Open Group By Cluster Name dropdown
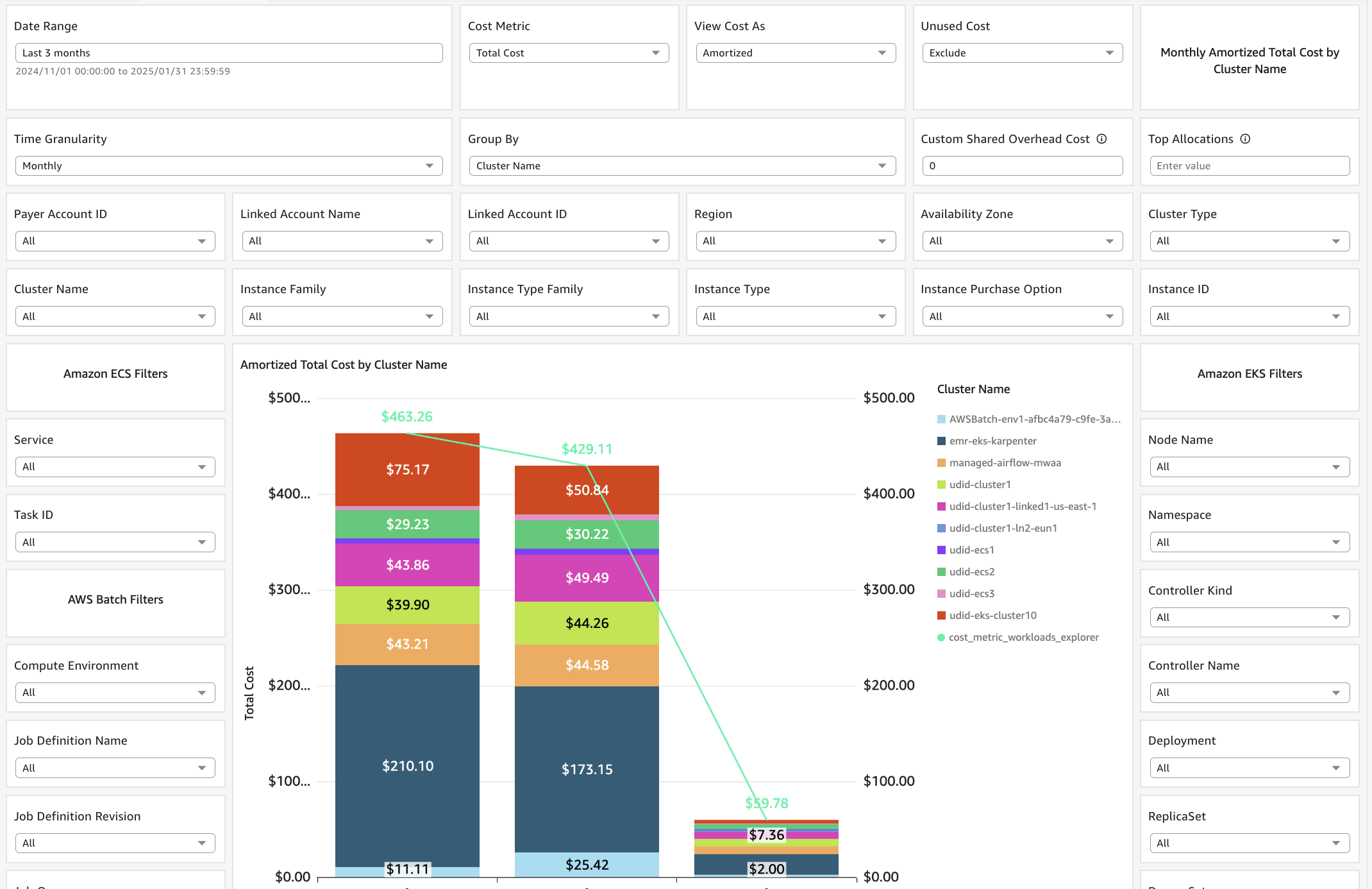Viewport: 1372px width, 889px height. click(682, 166)
